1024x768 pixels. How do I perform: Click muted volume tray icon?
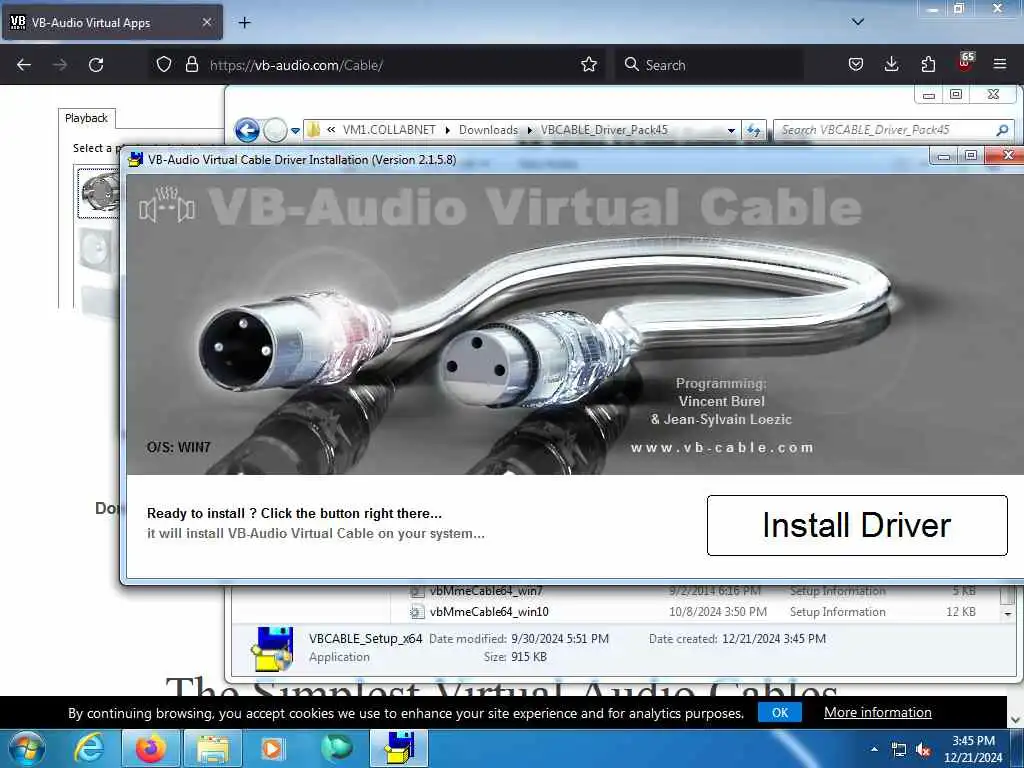click(923, 750)
